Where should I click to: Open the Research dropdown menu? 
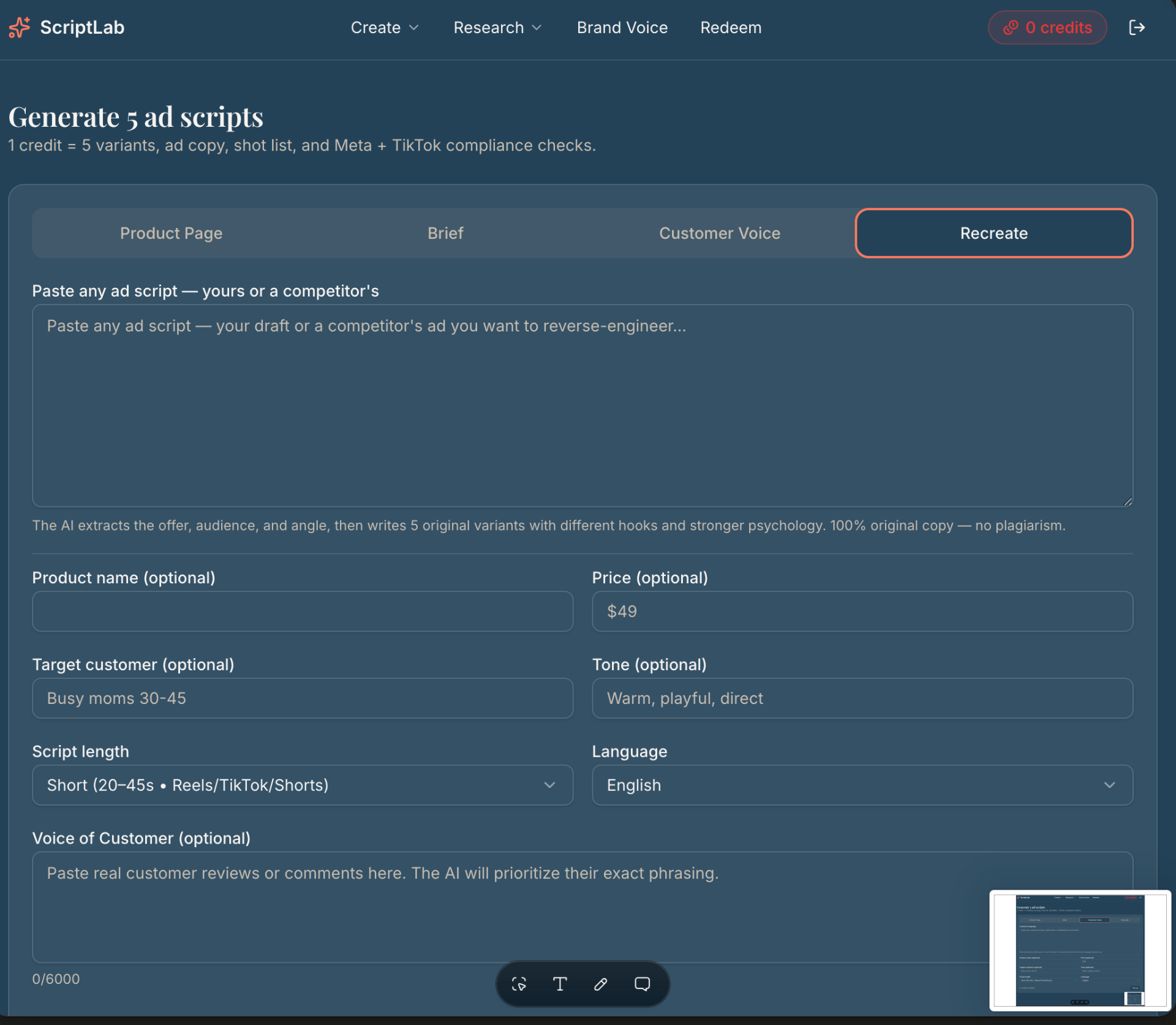tap(497, 28)
